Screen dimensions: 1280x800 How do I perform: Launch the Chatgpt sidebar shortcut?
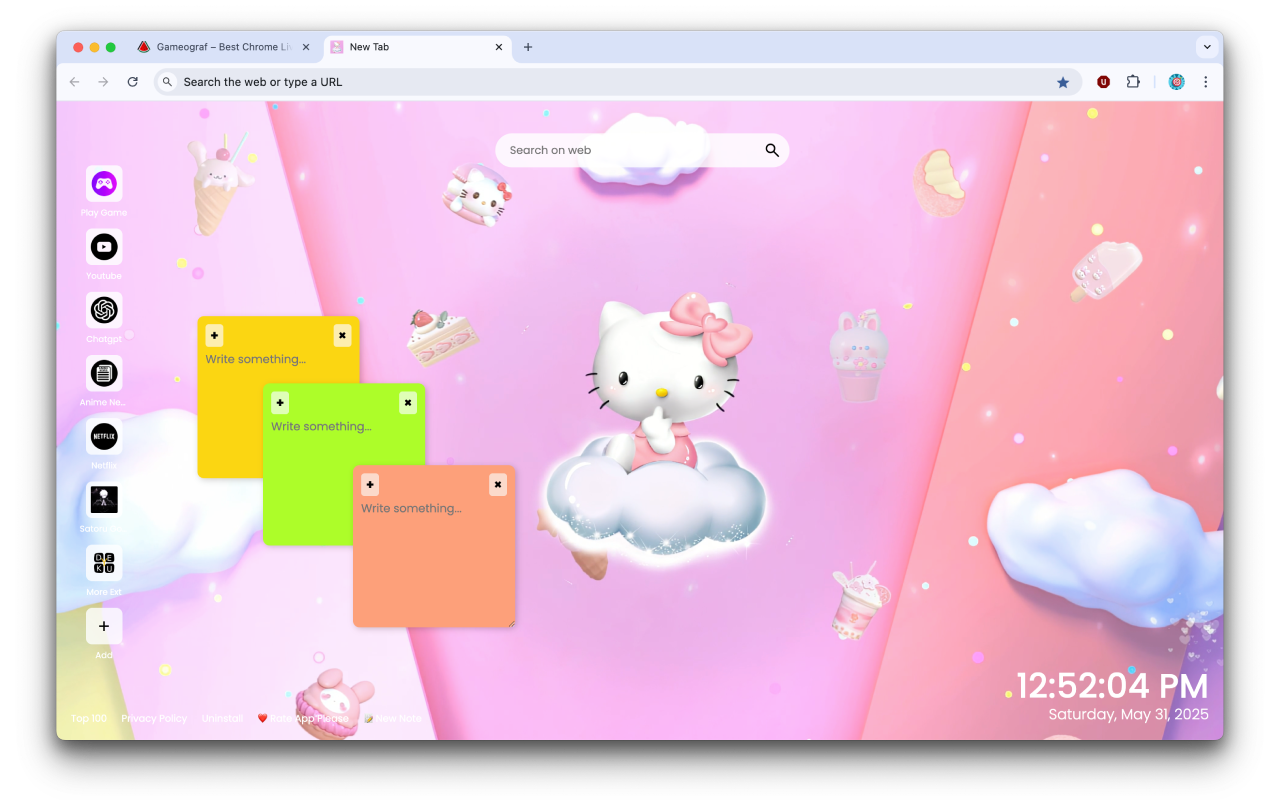[104, 310]
